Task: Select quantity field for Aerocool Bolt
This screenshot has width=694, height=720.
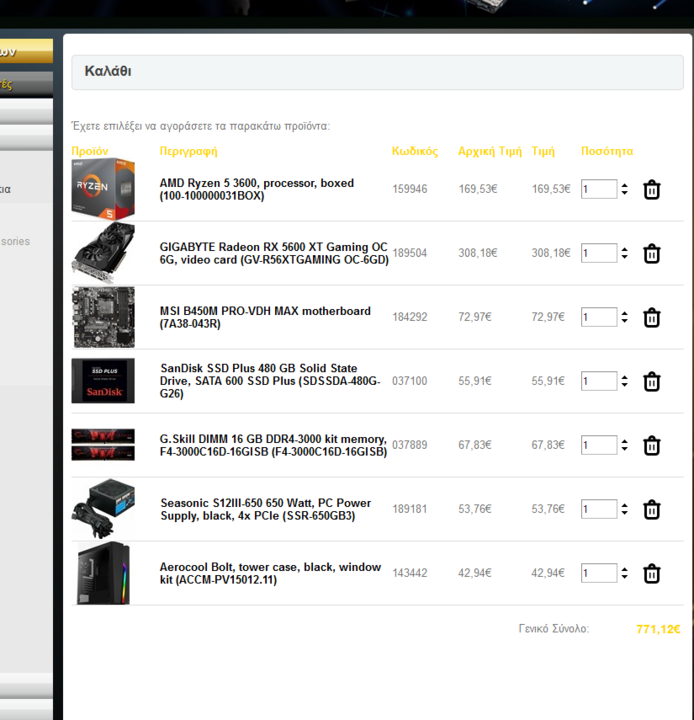Action: (599, 573)
